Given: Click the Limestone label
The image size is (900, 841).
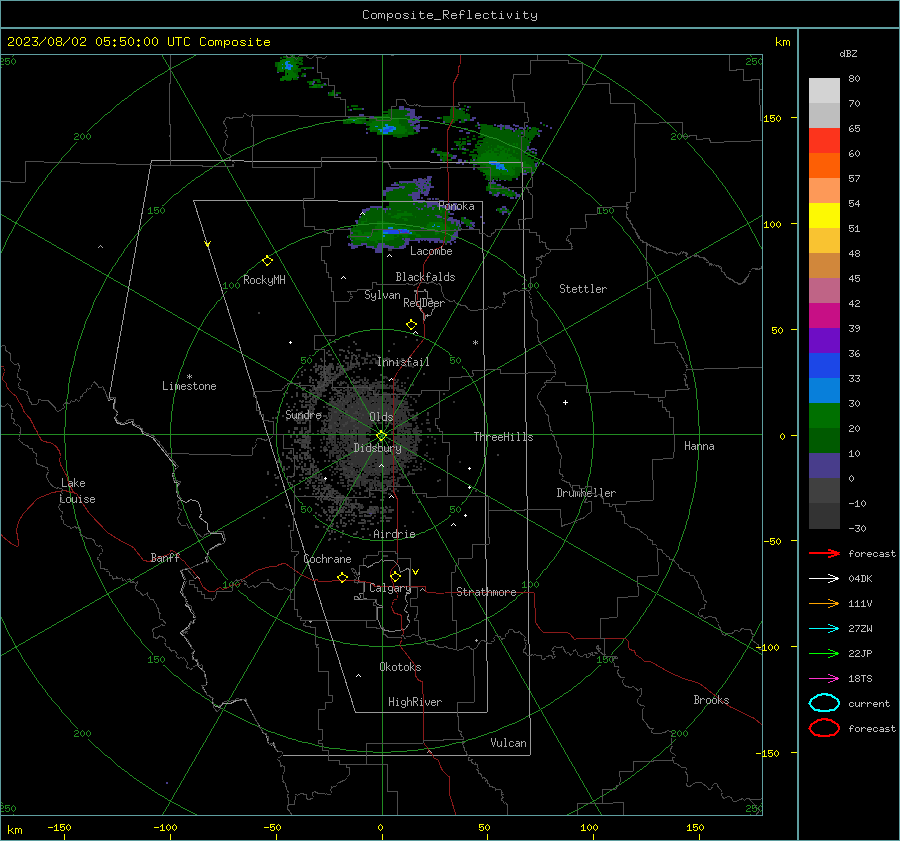Looking at the screenshot, I should pos(189,386).
